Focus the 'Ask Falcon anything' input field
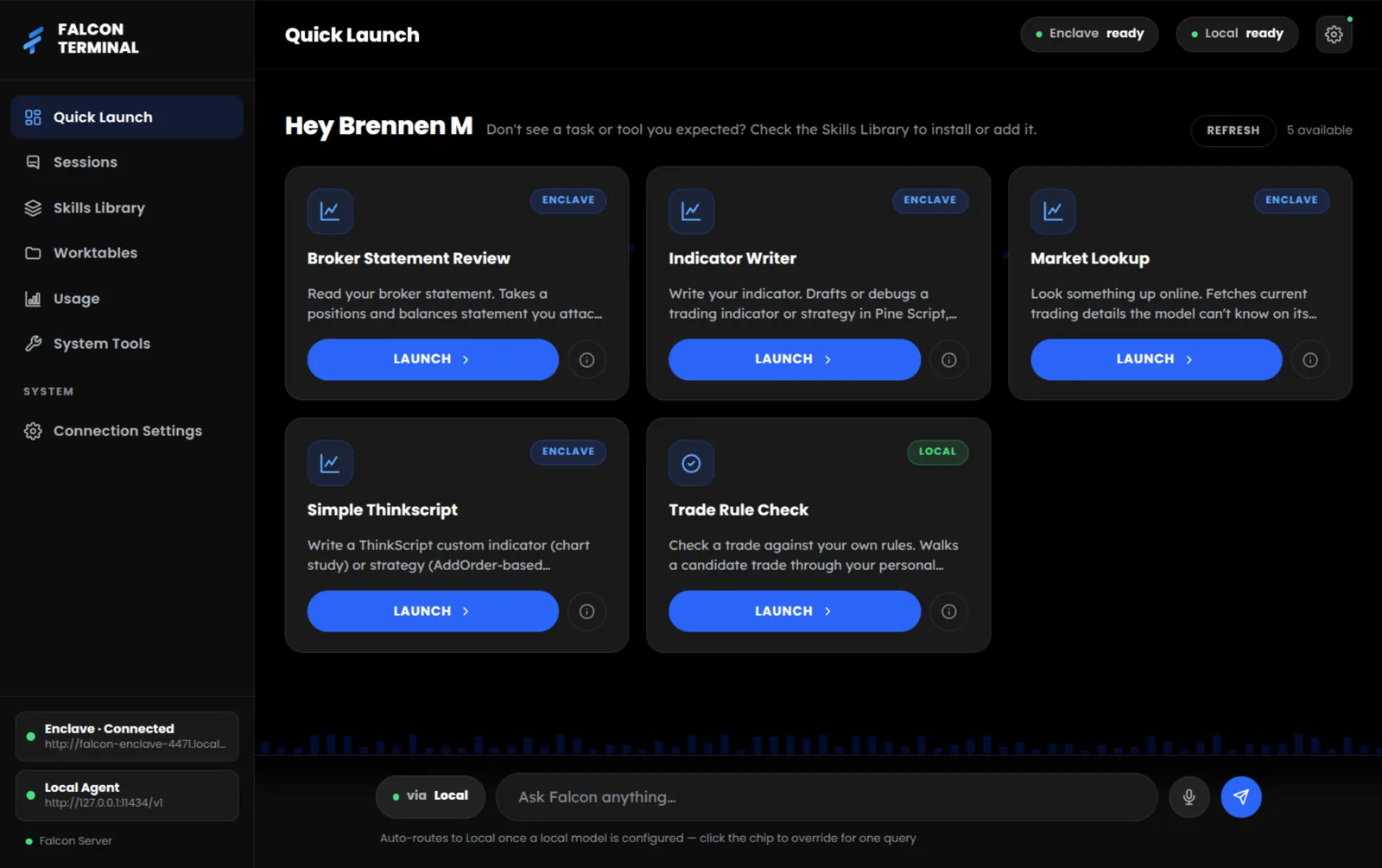Screen dimensions: 1382x868 coord(827,797)
